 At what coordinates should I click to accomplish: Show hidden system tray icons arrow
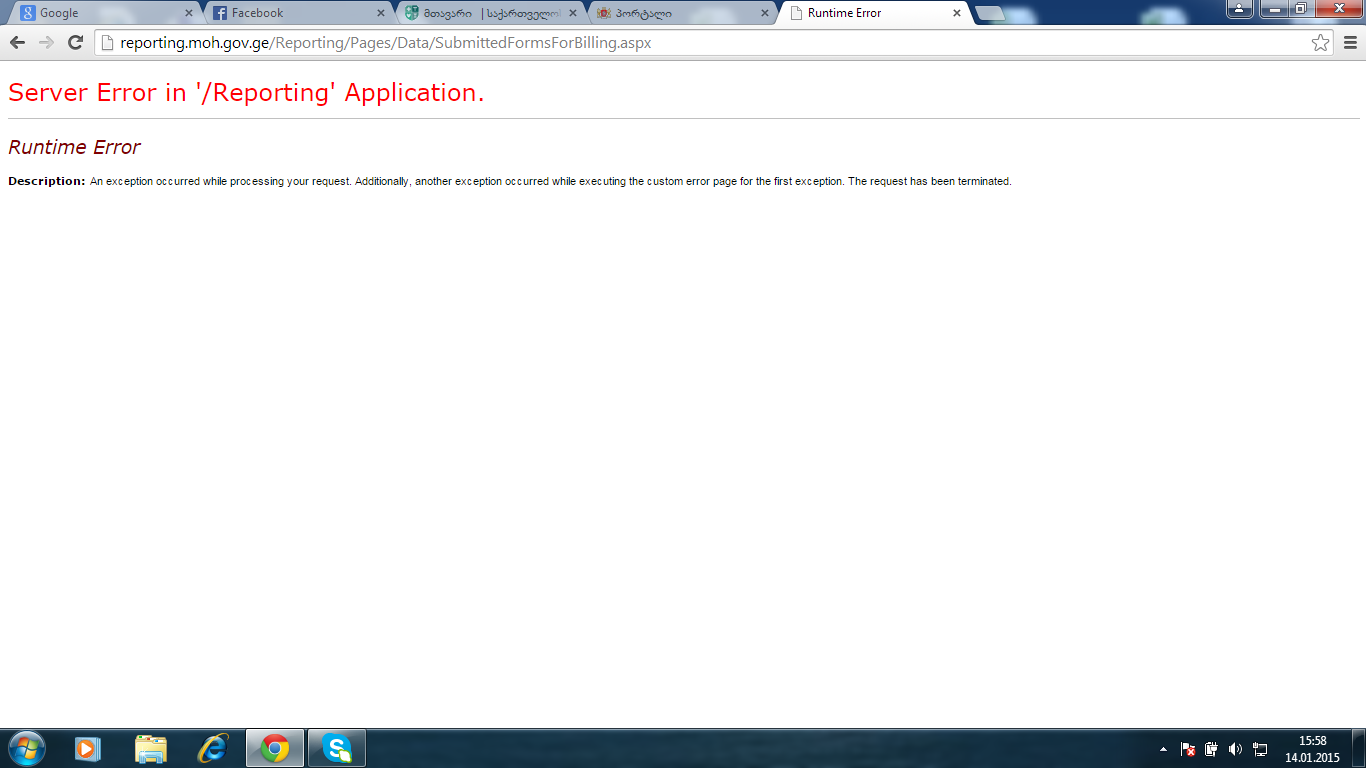[1162, 749]
